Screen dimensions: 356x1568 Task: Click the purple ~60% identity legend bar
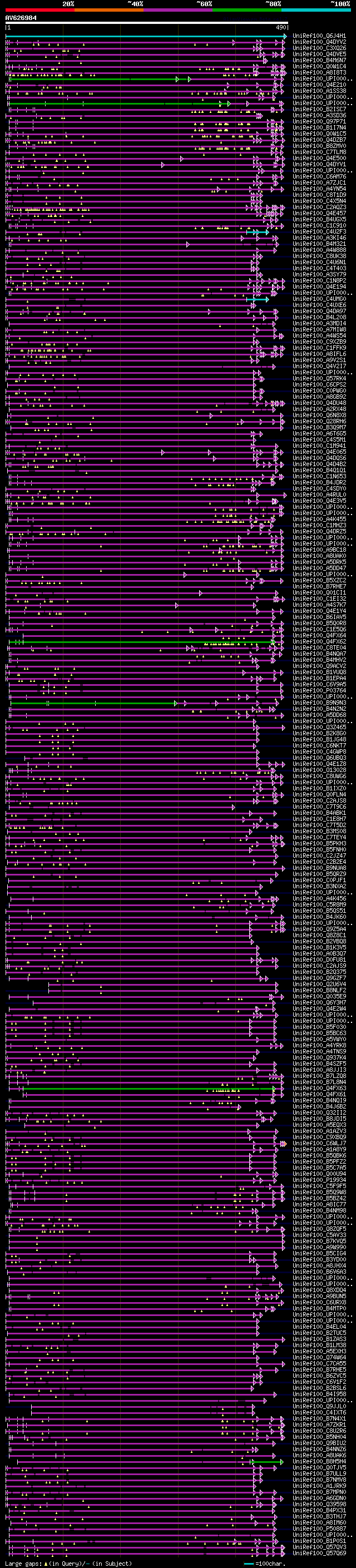pyautogui.click(x=179, y=10)
